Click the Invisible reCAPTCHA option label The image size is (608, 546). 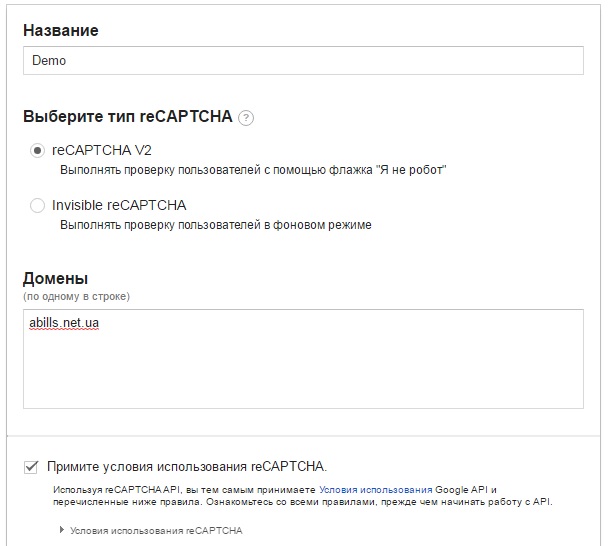[x=119, y=205]
